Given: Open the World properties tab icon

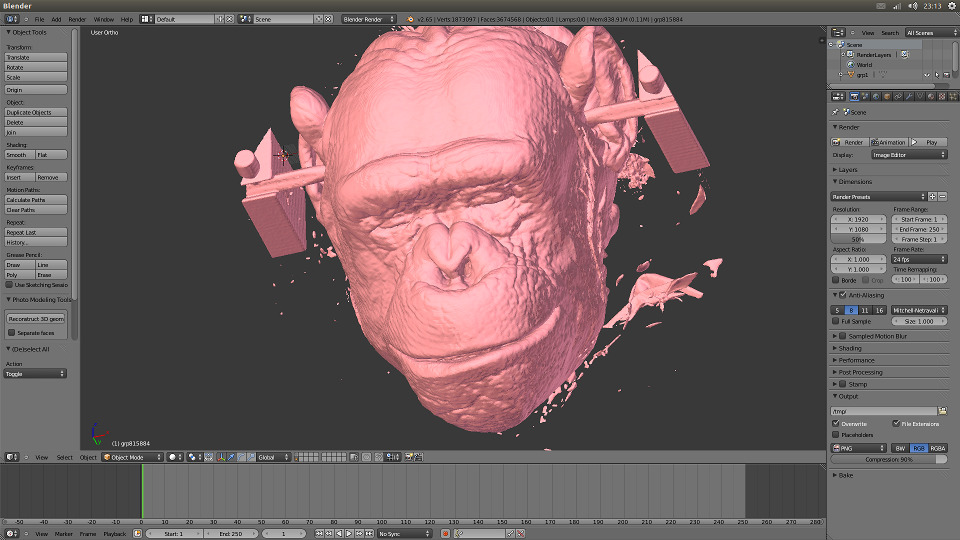Looking at the screenshot, I should (876, 97).
